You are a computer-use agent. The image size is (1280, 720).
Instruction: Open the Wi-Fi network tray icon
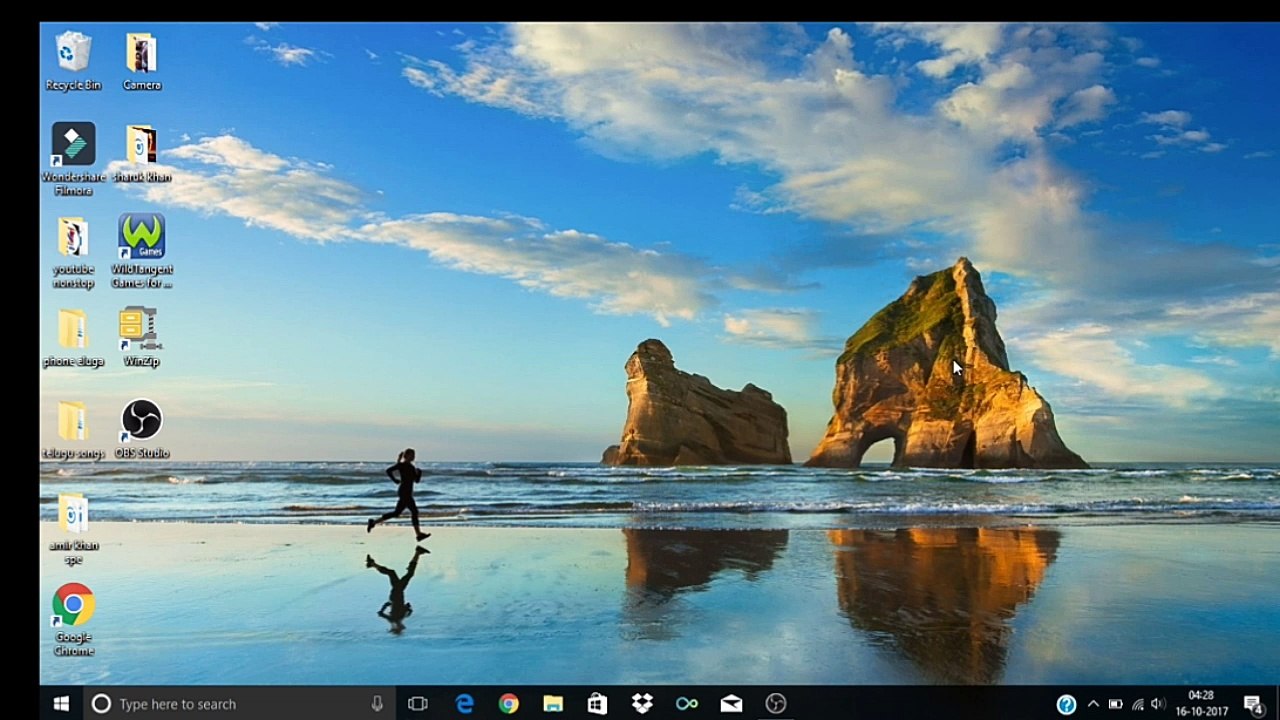click(x=1137, y=704)
